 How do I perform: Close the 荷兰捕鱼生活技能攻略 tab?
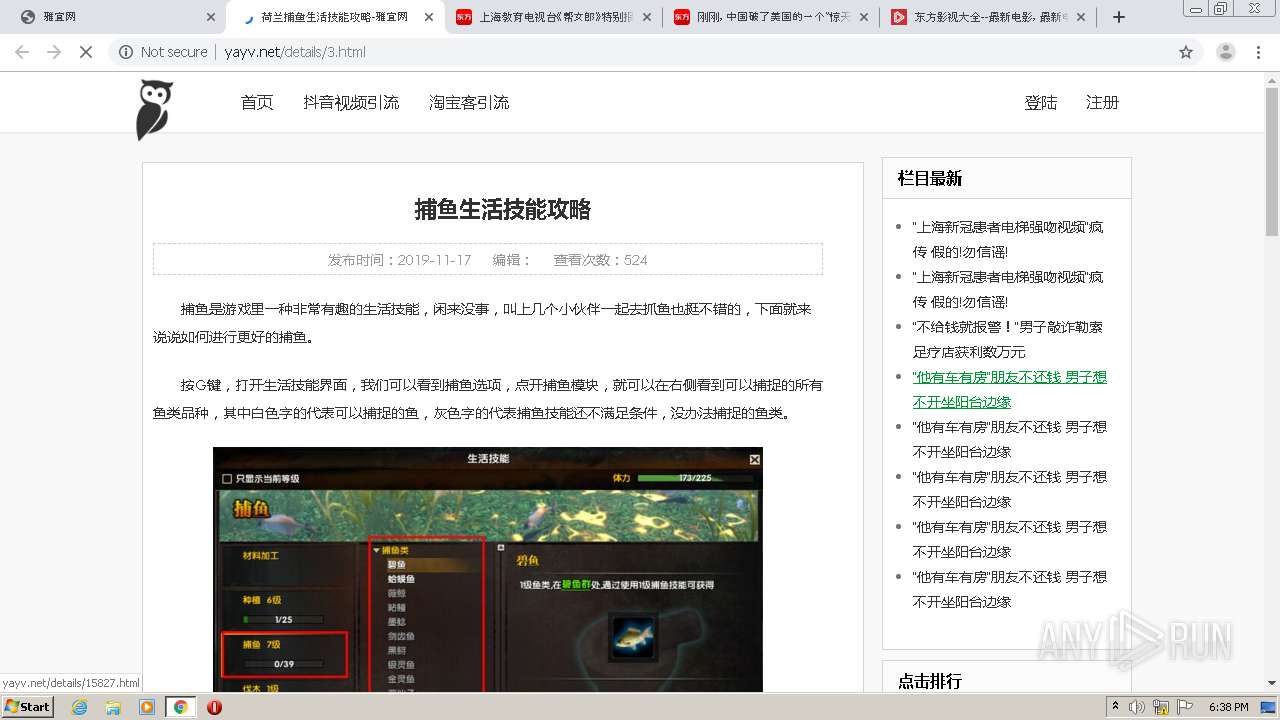[x=429, y=17]
